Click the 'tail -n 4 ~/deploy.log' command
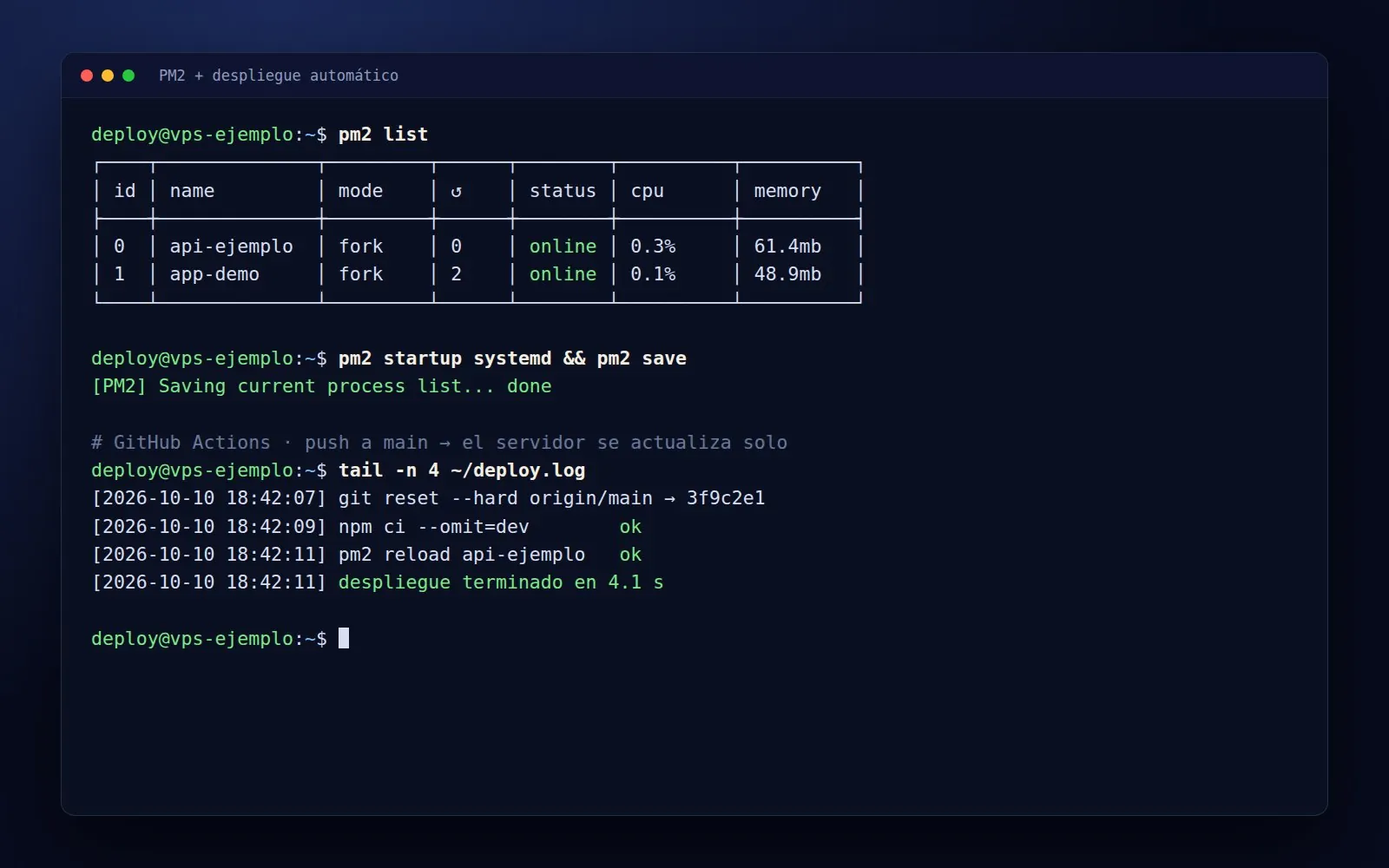The height and width of the screenshot is (868, 1389). tap(462, 470)
